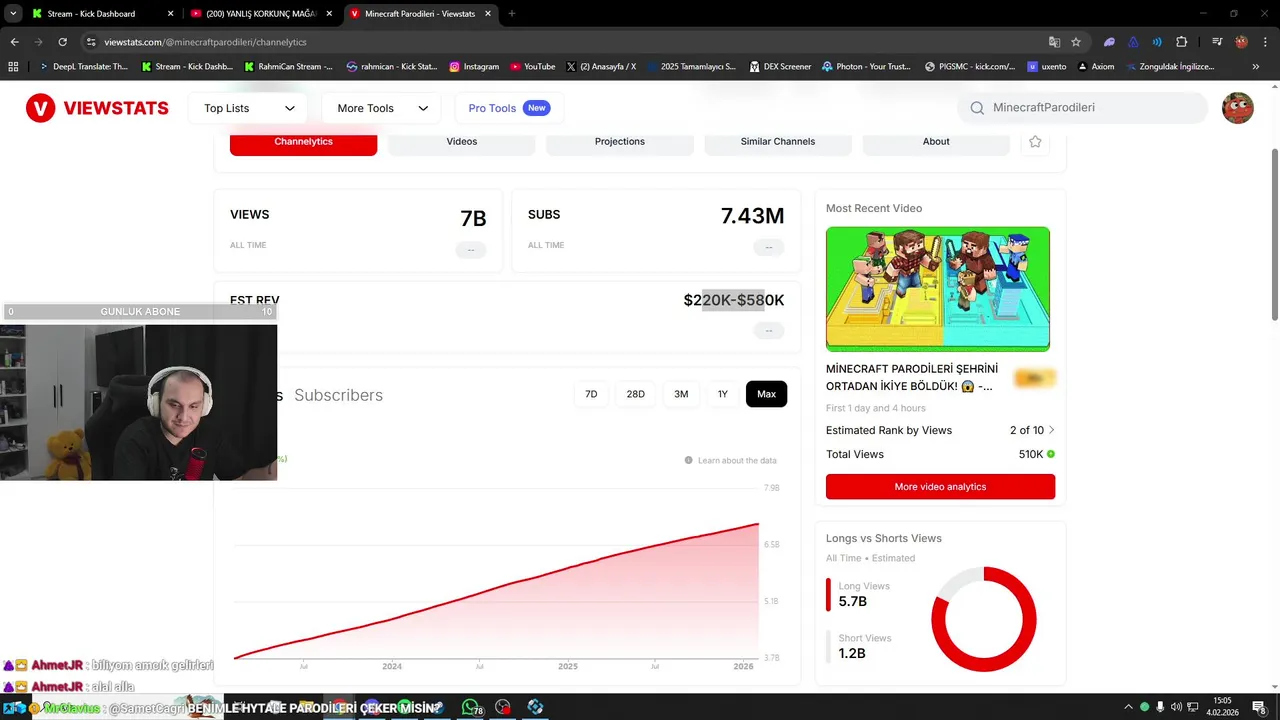Click the taskbar volume icon
1280x720 pixels.
pyautogui.click(x=1176, y=707)
